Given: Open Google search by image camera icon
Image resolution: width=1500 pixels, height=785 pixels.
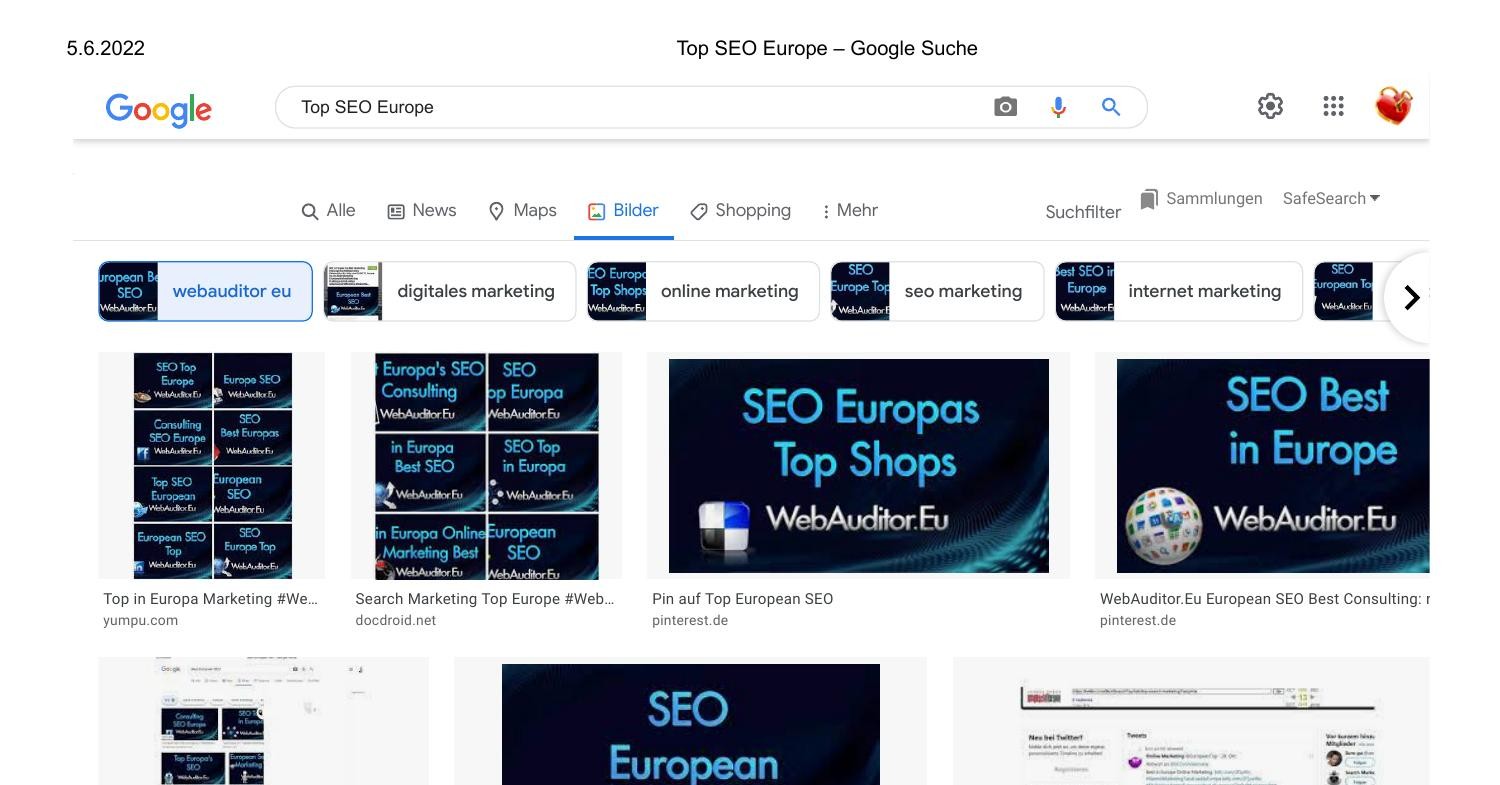Looking at the screenshot, I should pos(1005,106).
